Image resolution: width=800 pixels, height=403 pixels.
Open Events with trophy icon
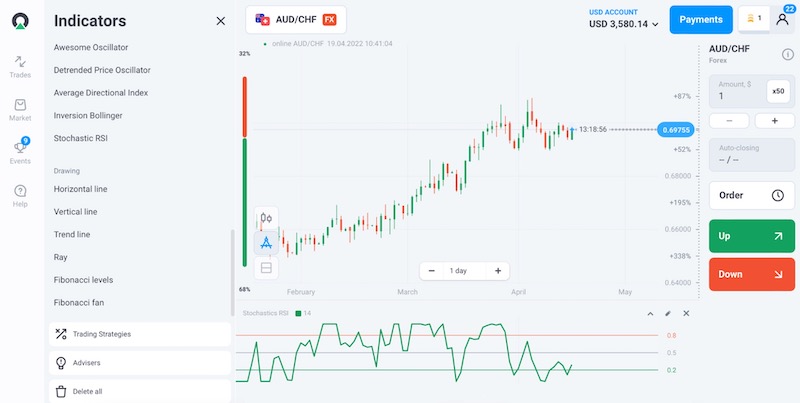click(20, 151)
